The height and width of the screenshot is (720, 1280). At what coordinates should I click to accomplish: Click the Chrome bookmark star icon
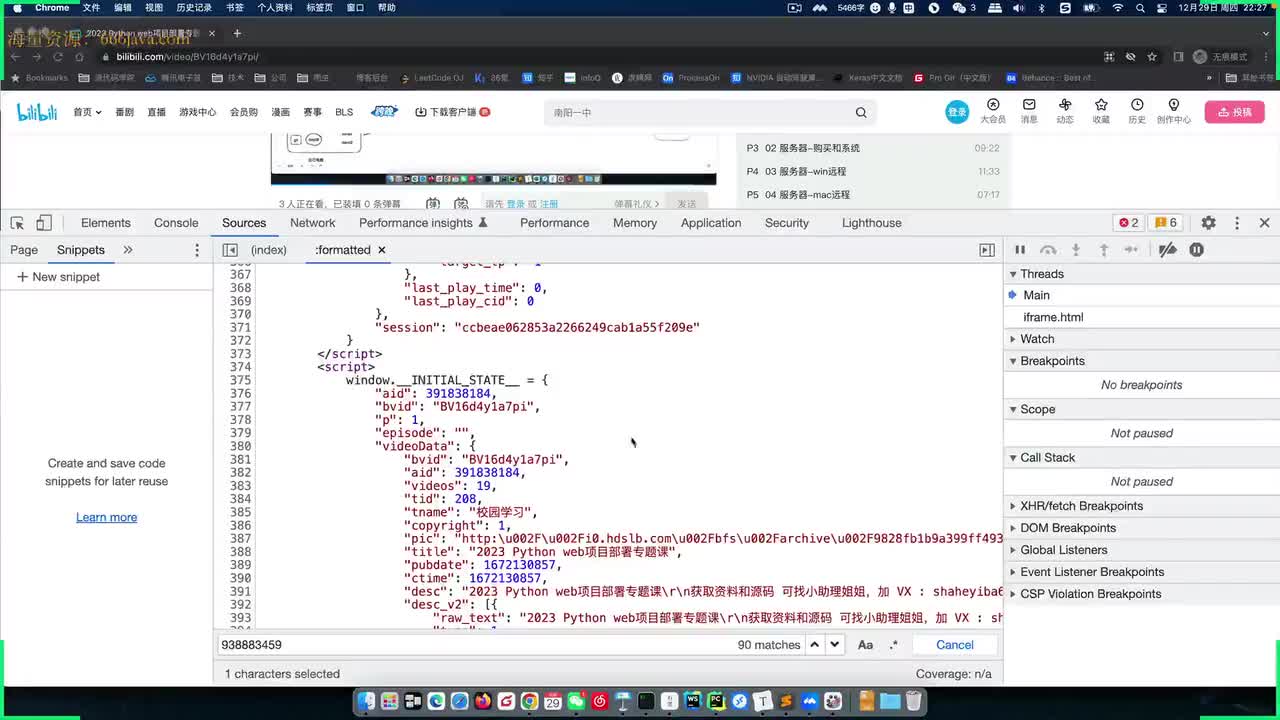click(1152, 57)
